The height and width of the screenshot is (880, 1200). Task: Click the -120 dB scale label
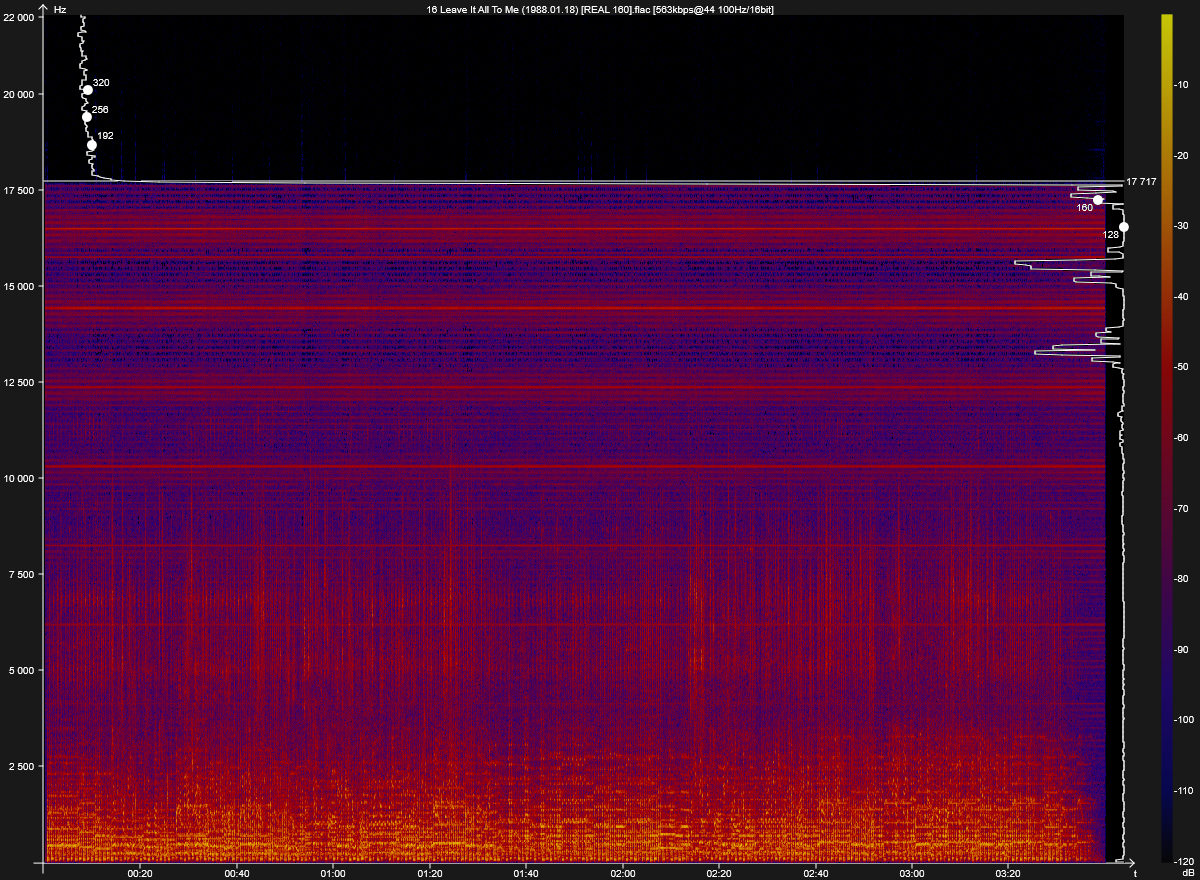coord(1186,861)
